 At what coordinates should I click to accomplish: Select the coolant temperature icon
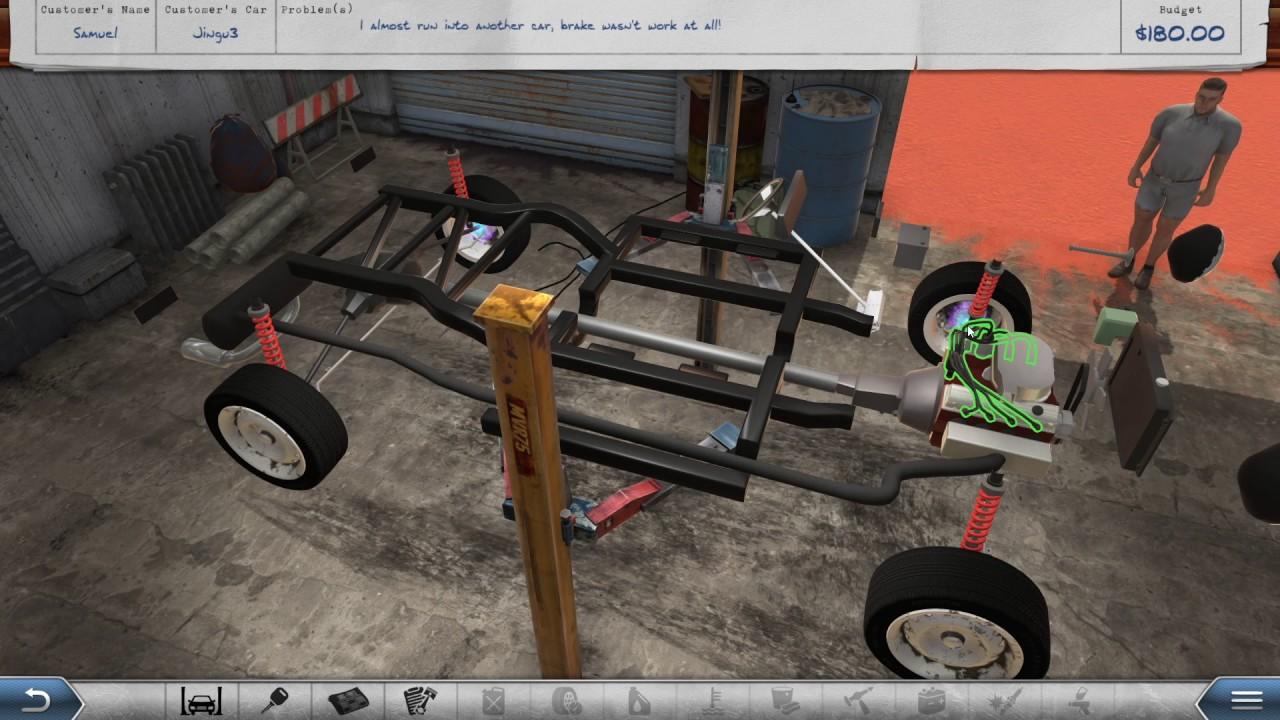(713, 700)
